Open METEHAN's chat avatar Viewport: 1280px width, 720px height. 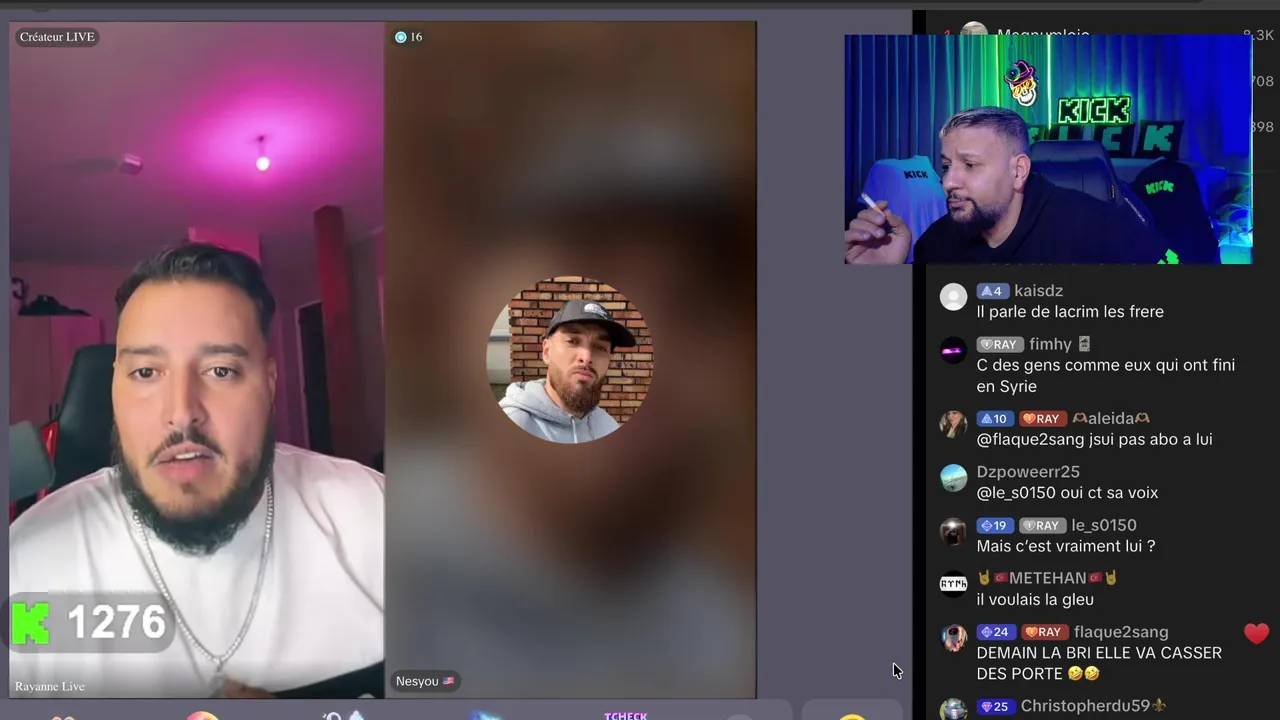click(954, 583)
